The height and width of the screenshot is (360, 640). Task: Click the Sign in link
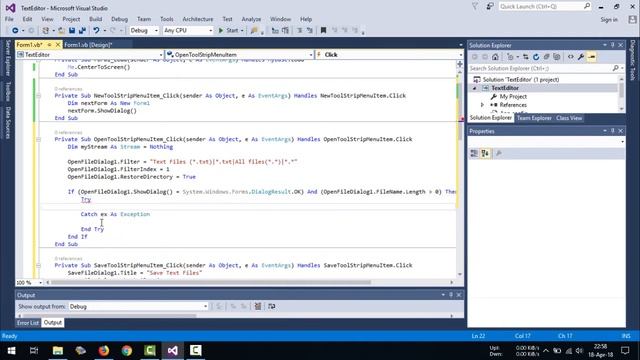(609, 20)
